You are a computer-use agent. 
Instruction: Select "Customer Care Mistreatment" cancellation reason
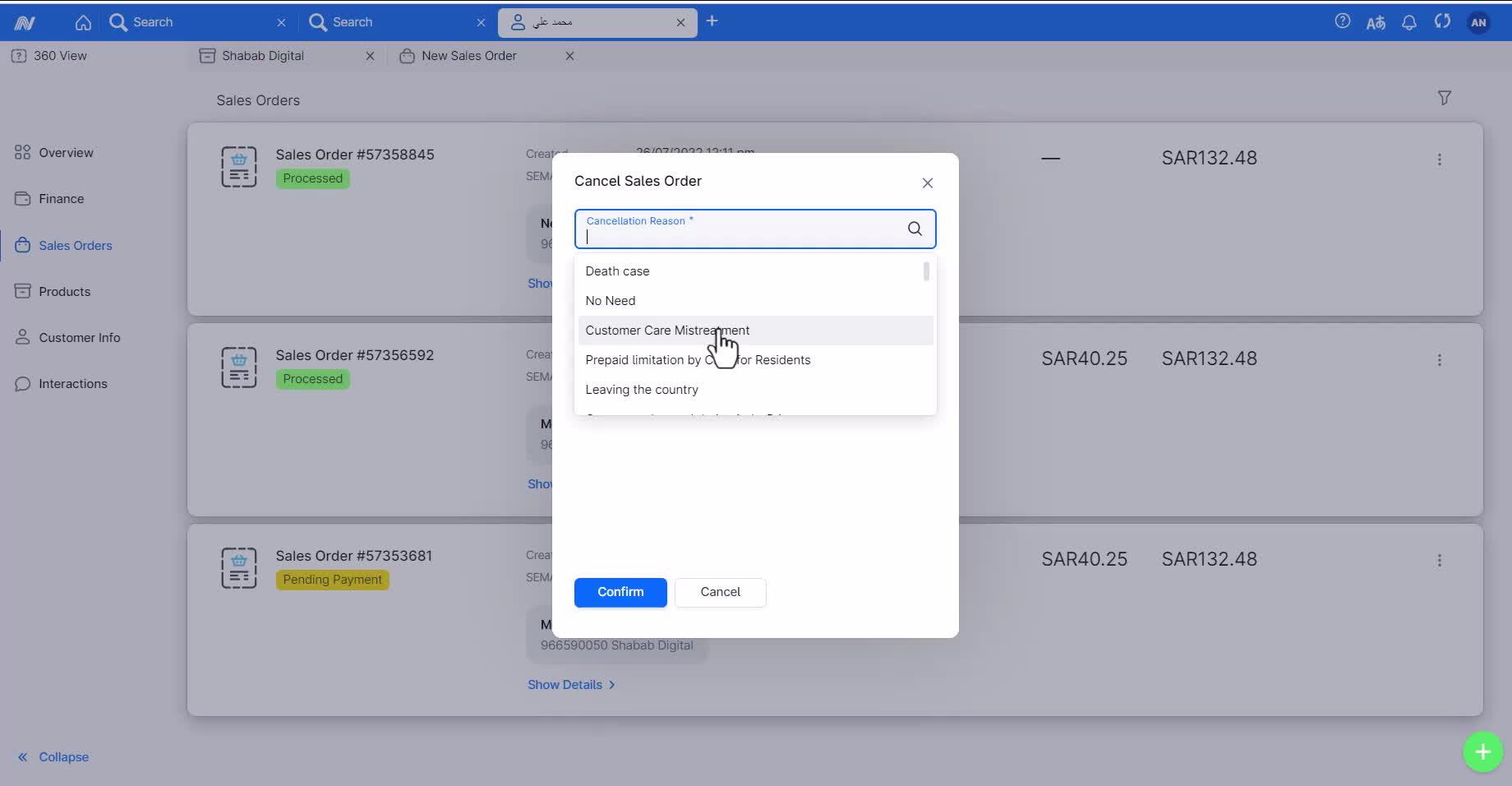click(x=666, y=331)
